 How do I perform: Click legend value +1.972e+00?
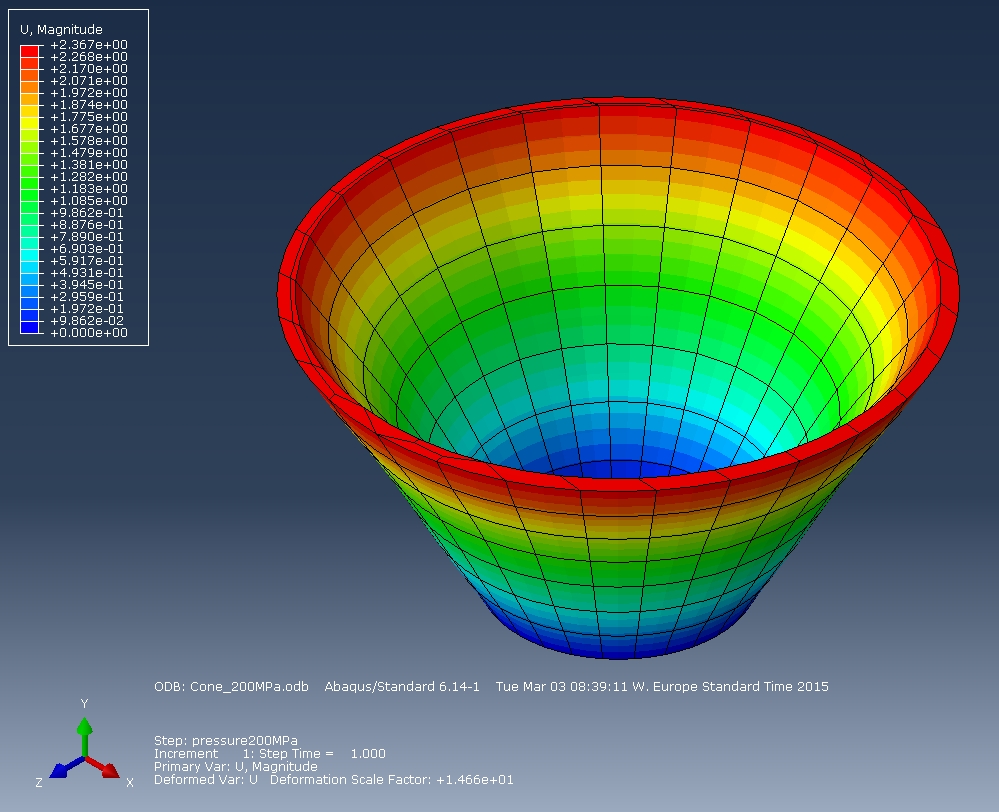click(89, 93)
